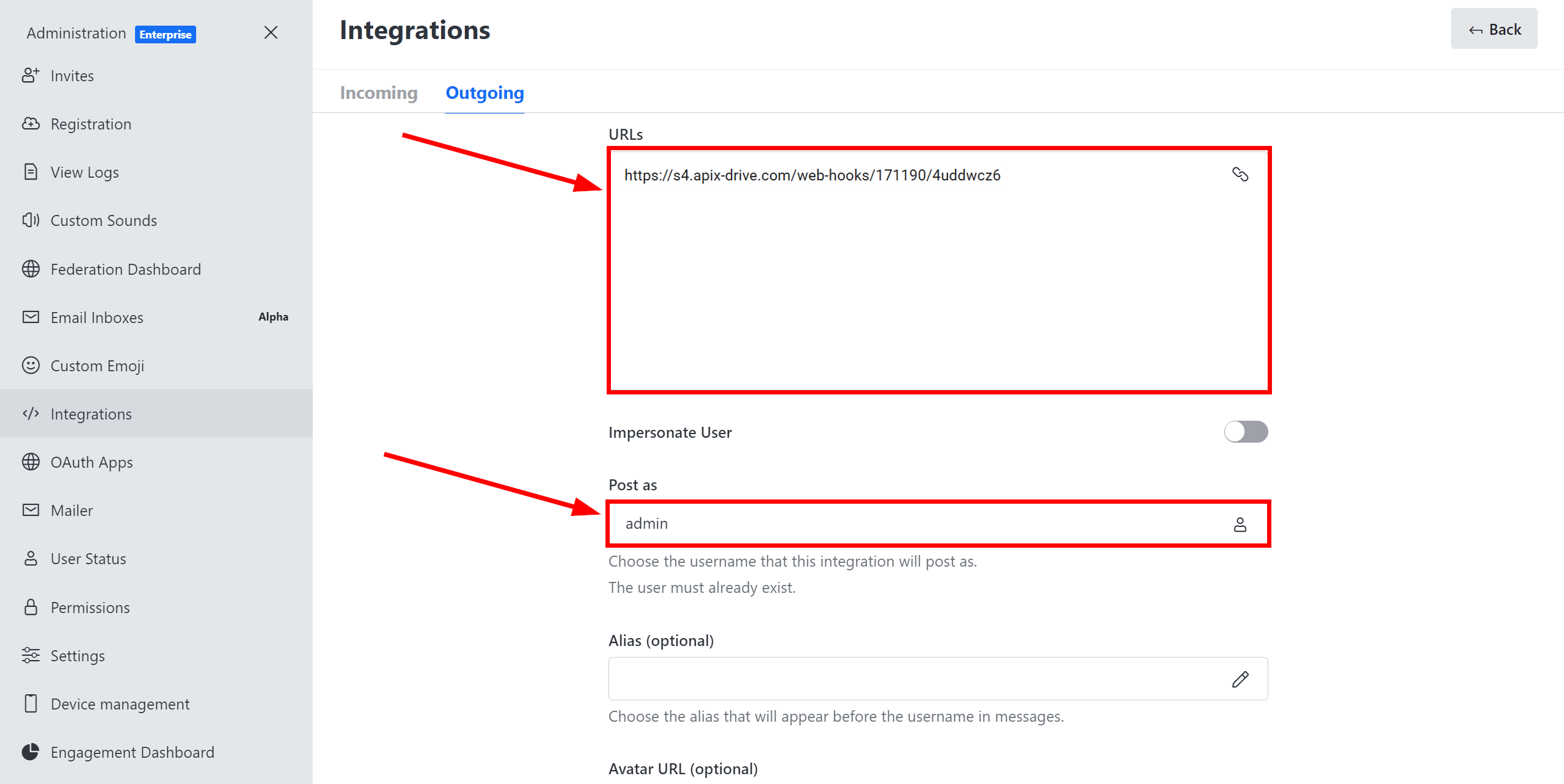Viewport: 1564px width, 784px height.
Task: Click the Alpha tag beside Email Inboxes
Action: coord(273,317)
